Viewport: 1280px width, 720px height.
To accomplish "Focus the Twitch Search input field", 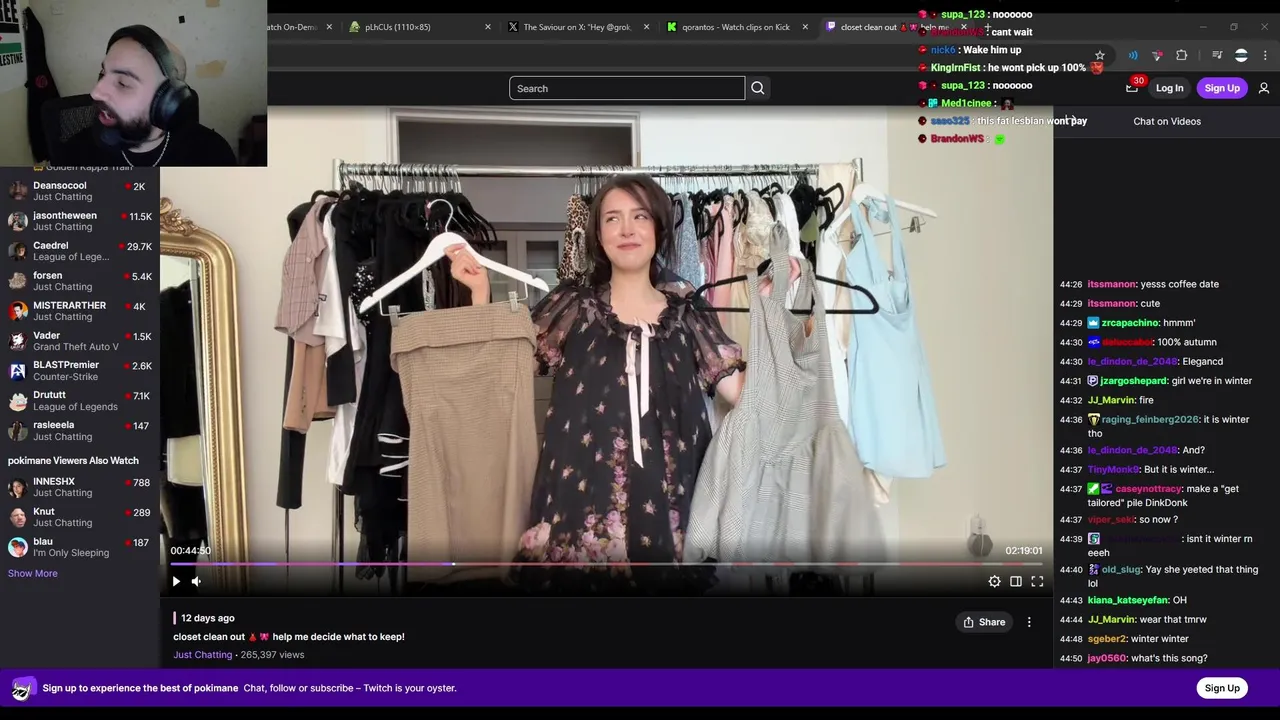I will coord(627,88).
